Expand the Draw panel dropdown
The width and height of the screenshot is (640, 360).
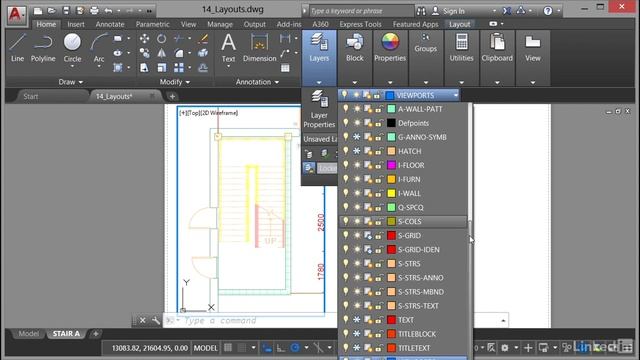coord(71,82)
